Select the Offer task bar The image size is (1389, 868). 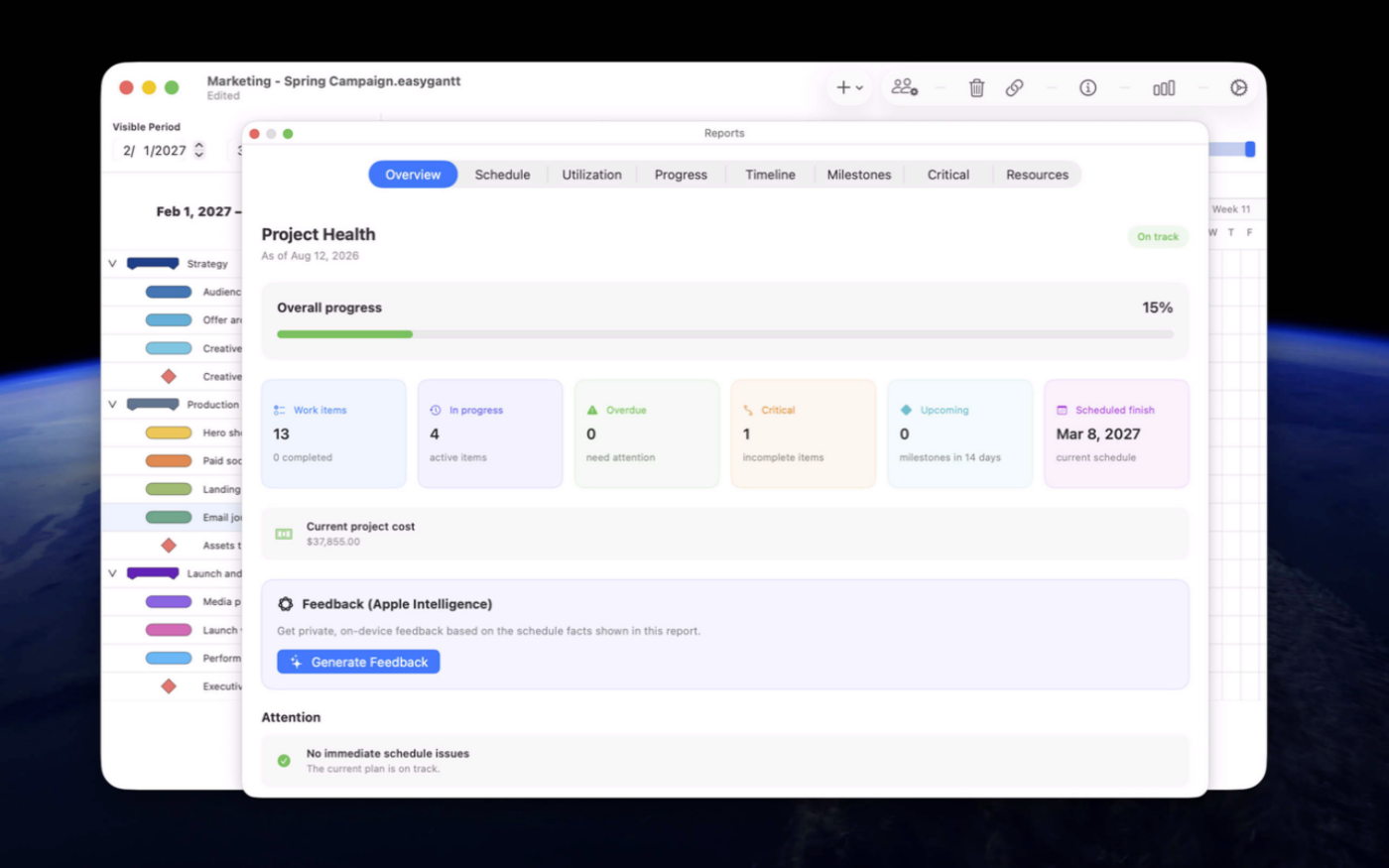169,319
